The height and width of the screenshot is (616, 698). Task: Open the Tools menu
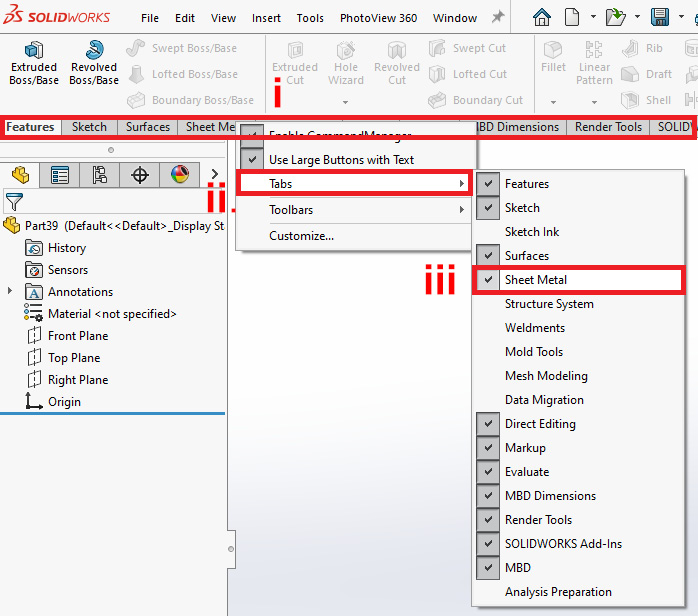(310, 18)
